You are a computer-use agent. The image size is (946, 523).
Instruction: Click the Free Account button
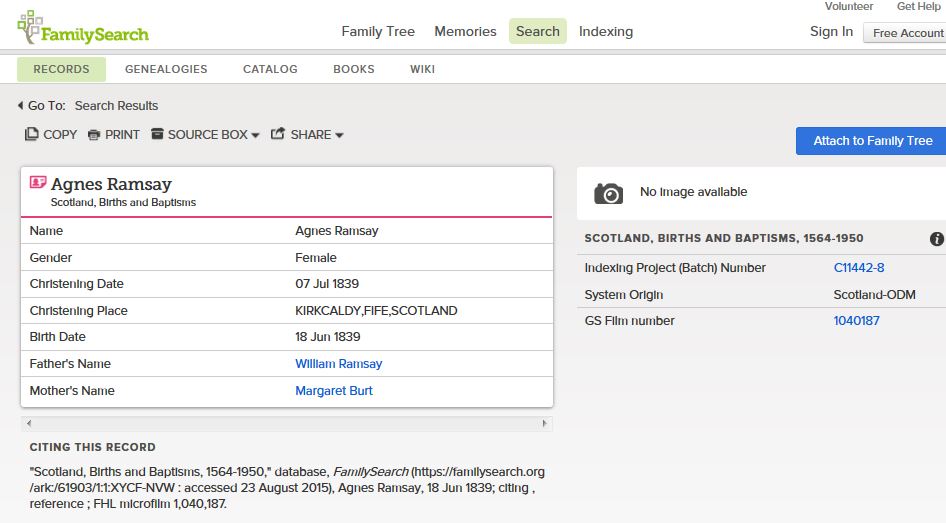907,33
